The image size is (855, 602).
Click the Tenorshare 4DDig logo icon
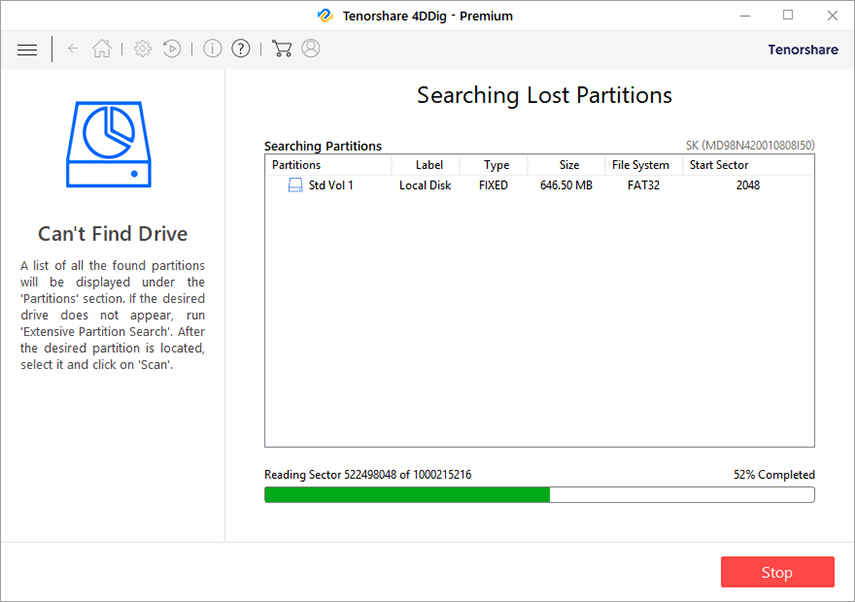[326, 16]
